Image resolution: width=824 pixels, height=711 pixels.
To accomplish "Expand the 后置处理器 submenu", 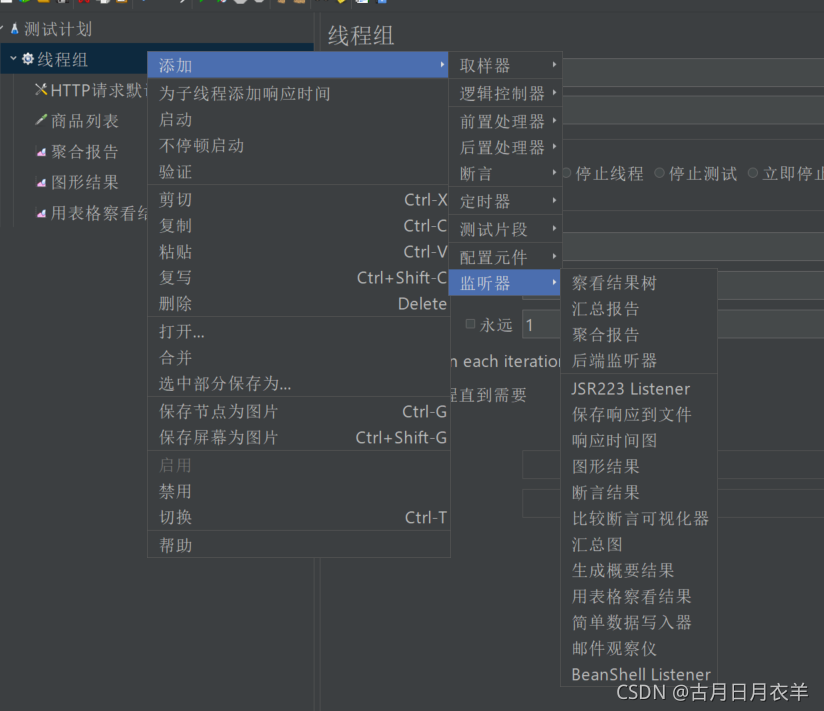I will [506, 148].
